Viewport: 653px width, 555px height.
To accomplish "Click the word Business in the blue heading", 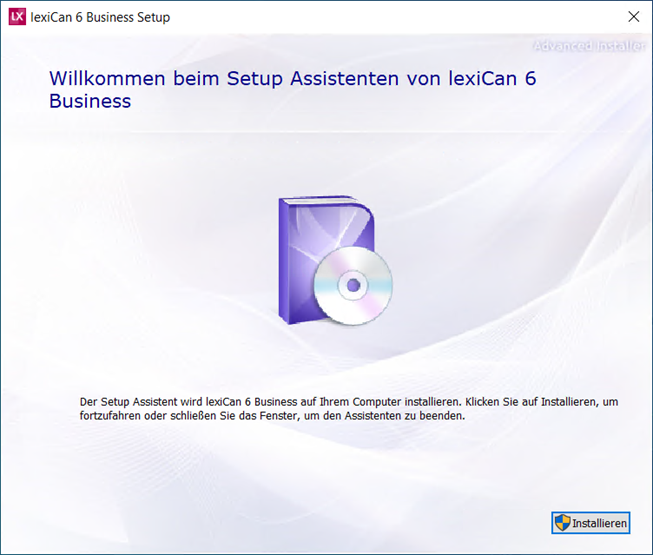I will click(90, 101).
